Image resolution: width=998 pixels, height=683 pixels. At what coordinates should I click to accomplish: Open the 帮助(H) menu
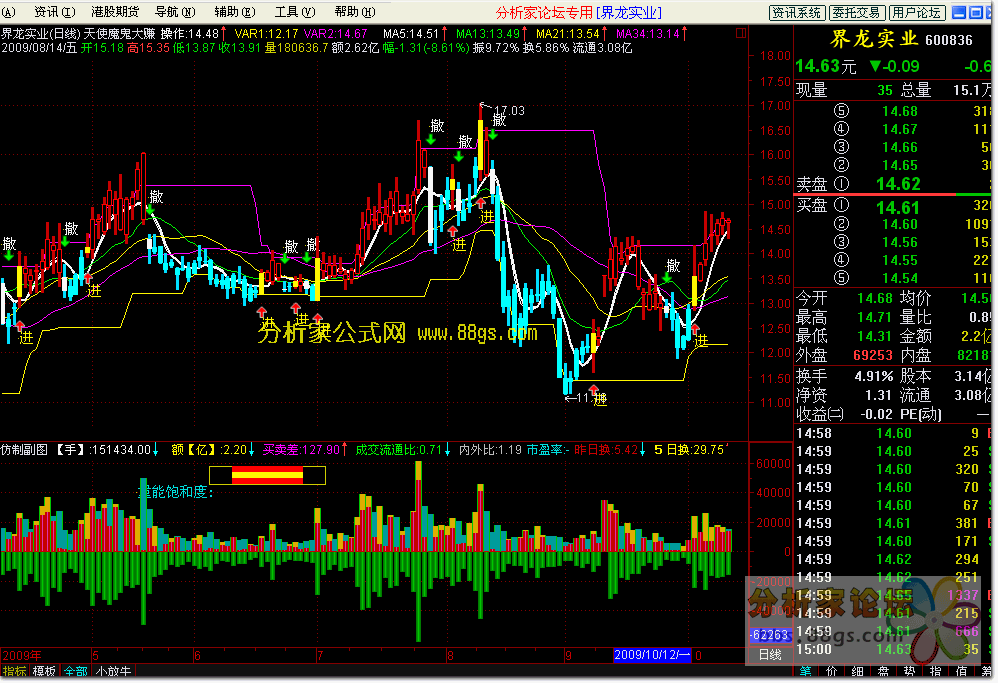(355, 11)
